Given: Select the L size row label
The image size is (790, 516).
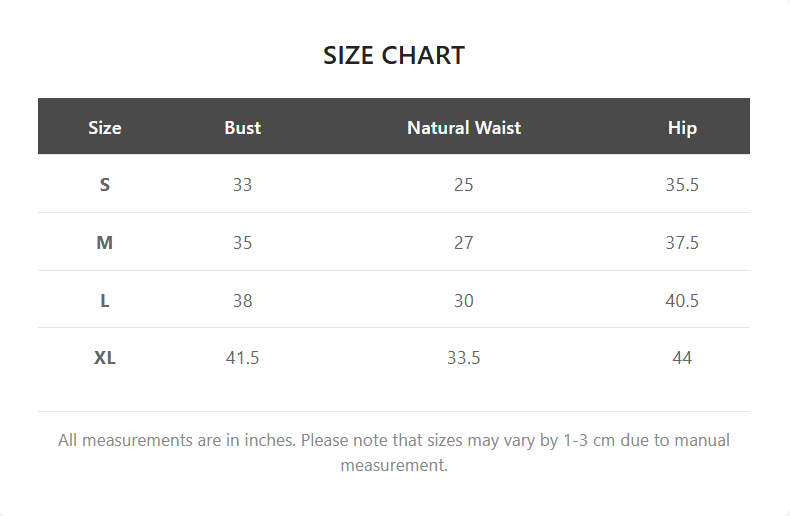Looking at the screenshot, I should 105,301.
